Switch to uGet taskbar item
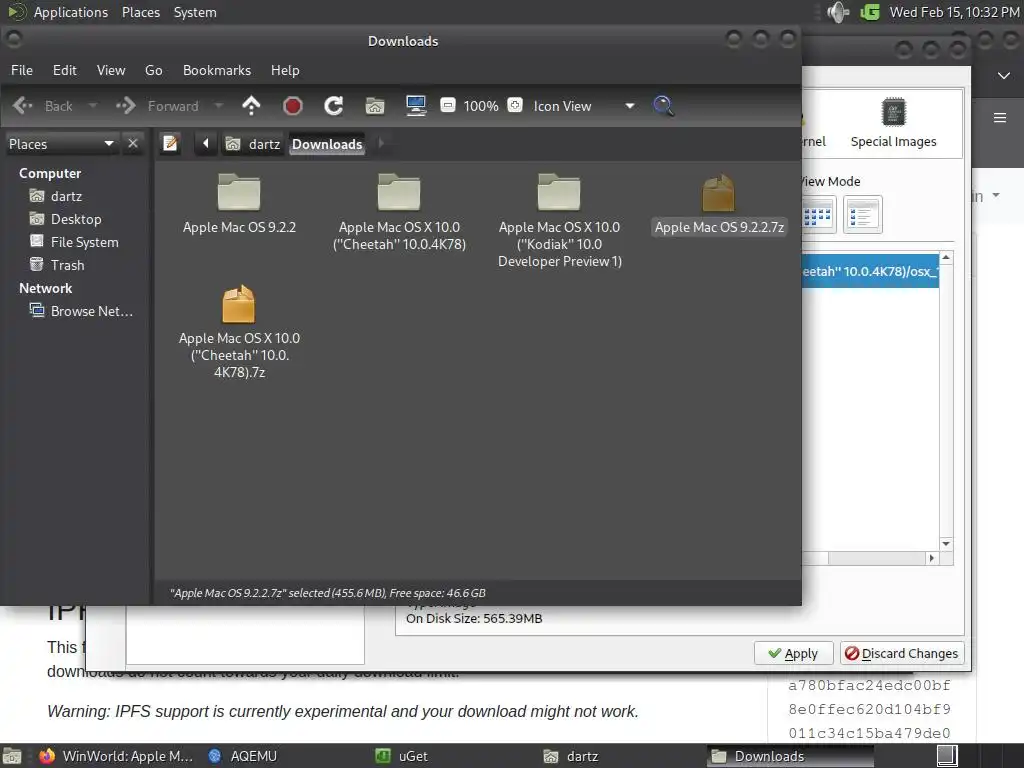Screen dimensions: 1024x768 402,756
